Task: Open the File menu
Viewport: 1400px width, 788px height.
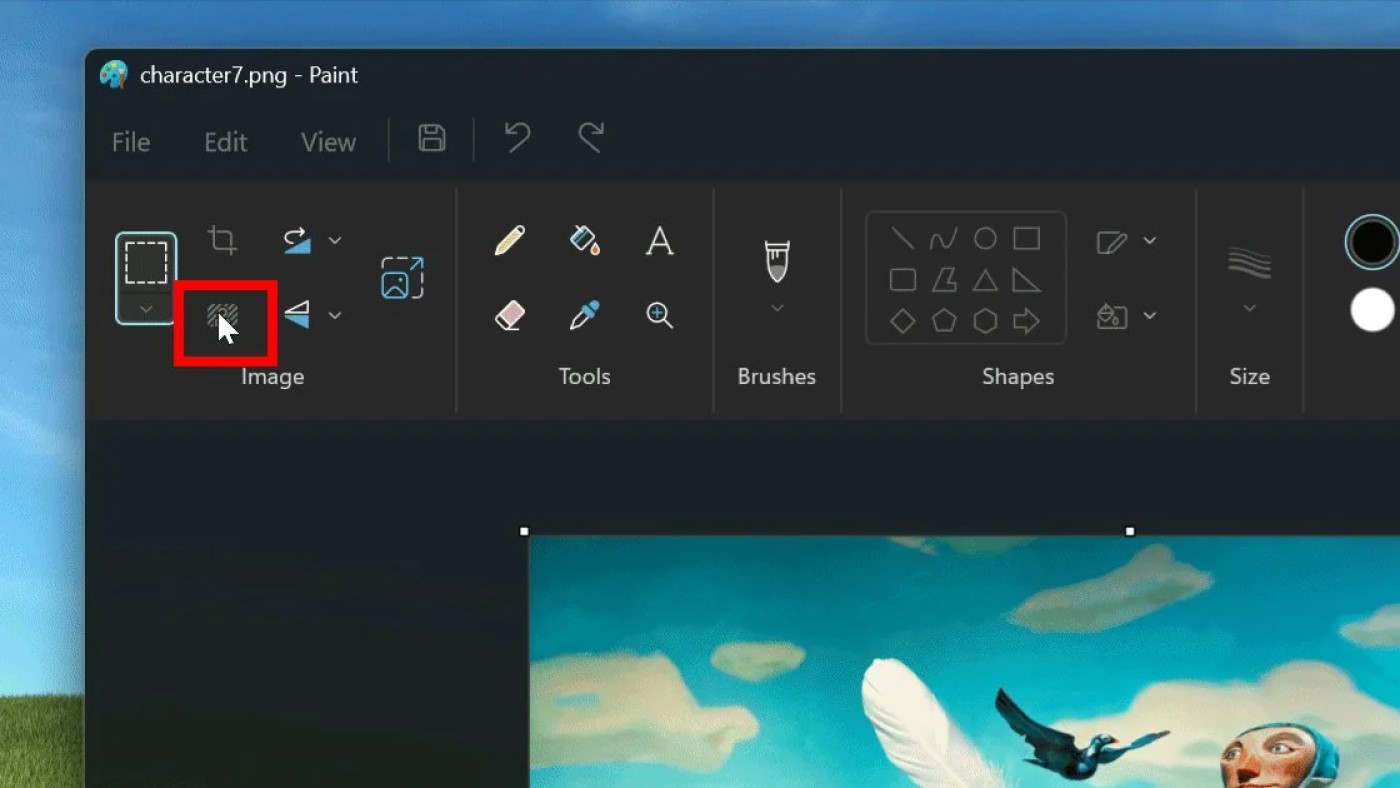Action: 130,142
